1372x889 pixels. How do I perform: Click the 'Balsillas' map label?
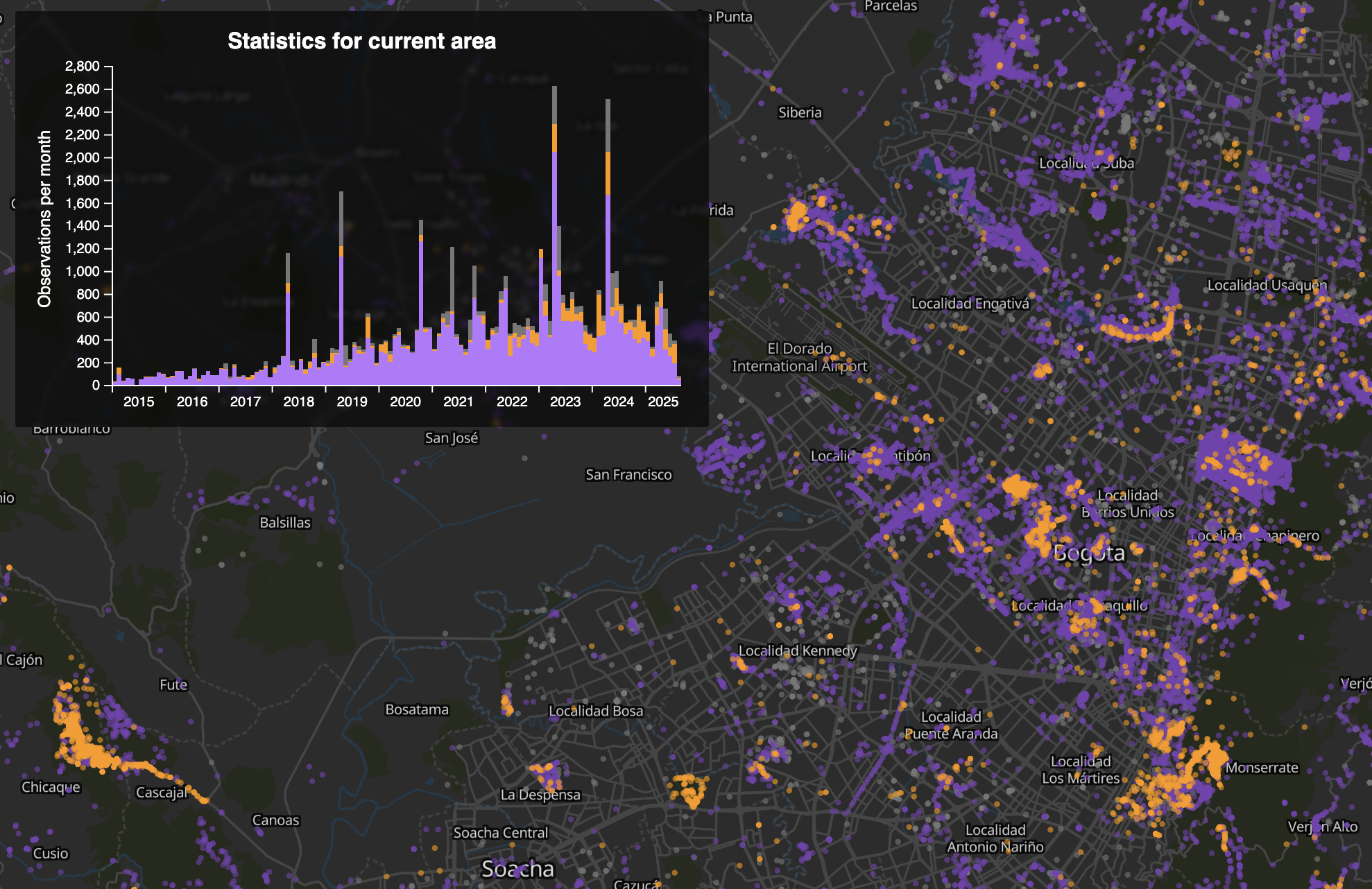click(285, 522)
